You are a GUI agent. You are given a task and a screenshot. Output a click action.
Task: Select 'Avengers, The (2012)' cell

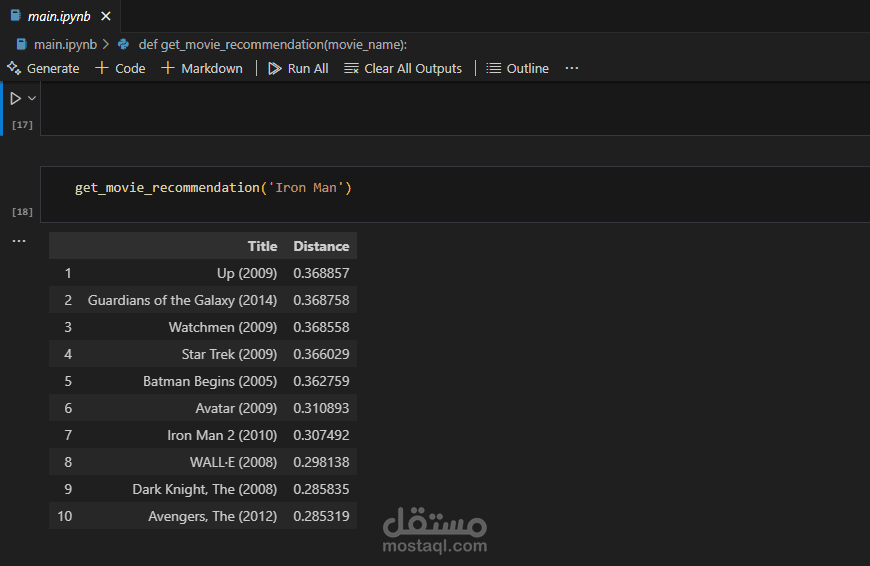pos(213,516)
